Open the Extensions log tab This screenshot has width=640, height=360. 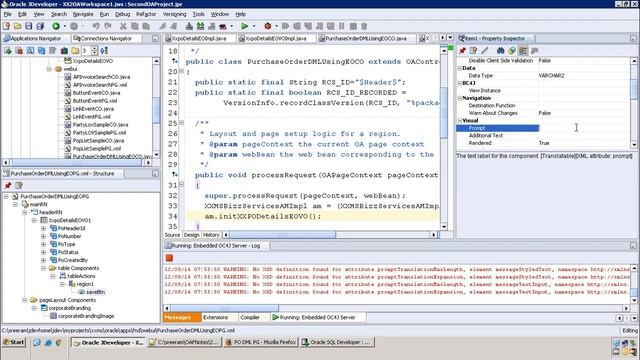(216, 317)
